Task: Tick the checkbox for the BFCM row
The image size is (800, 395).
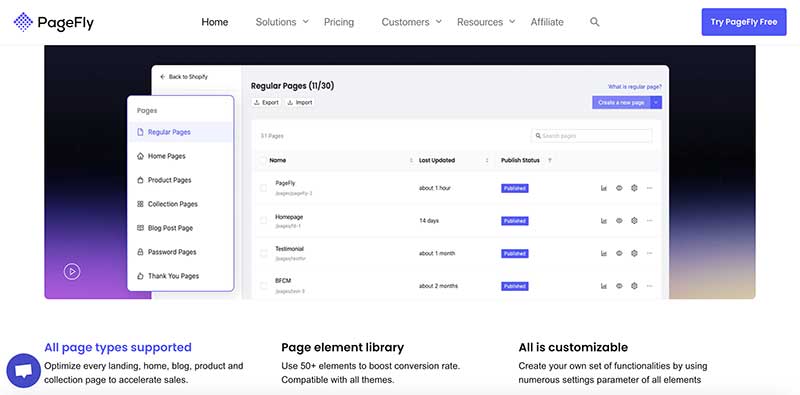Action: 263,286
